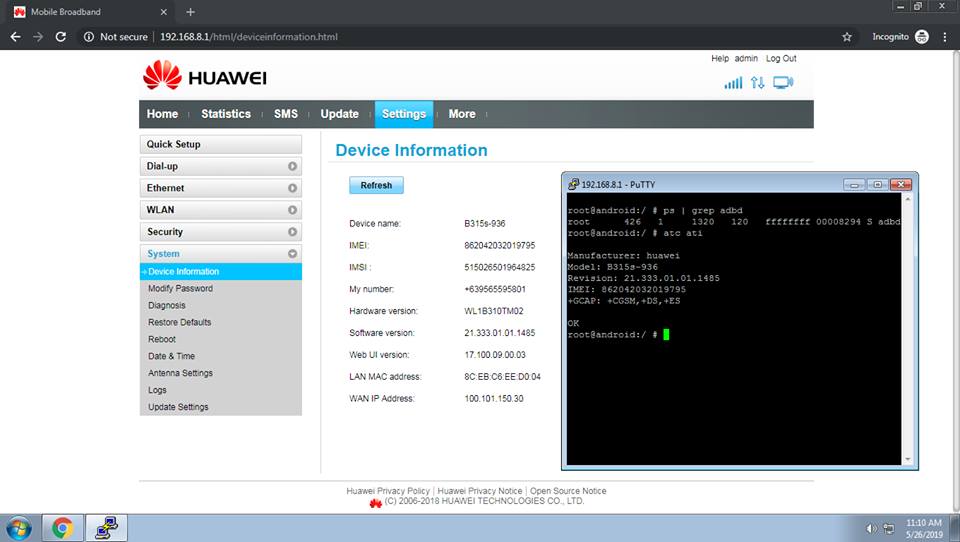Open the Quick Setup section

click(220, 144)
